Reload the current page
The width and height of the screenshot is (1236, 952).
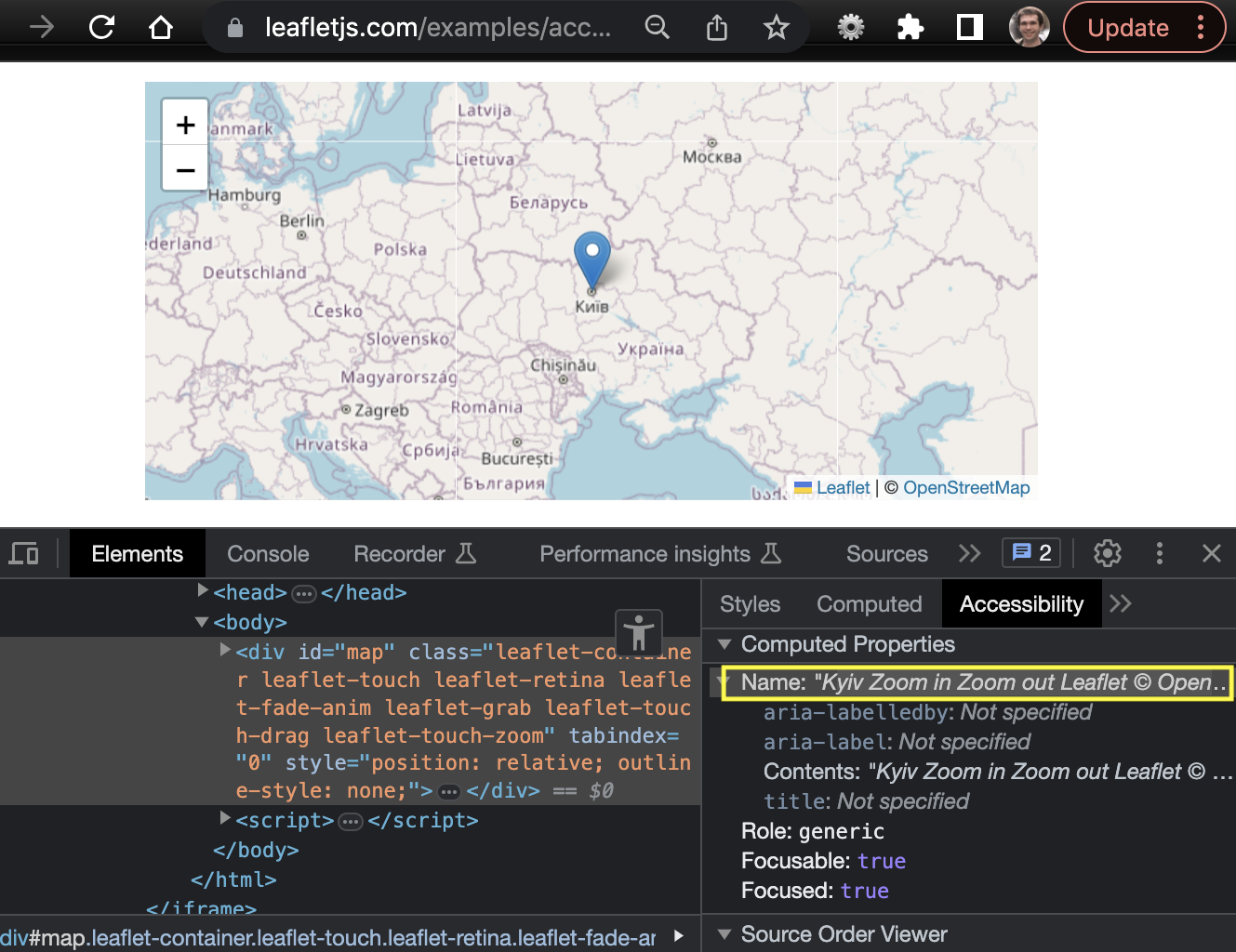101,27
